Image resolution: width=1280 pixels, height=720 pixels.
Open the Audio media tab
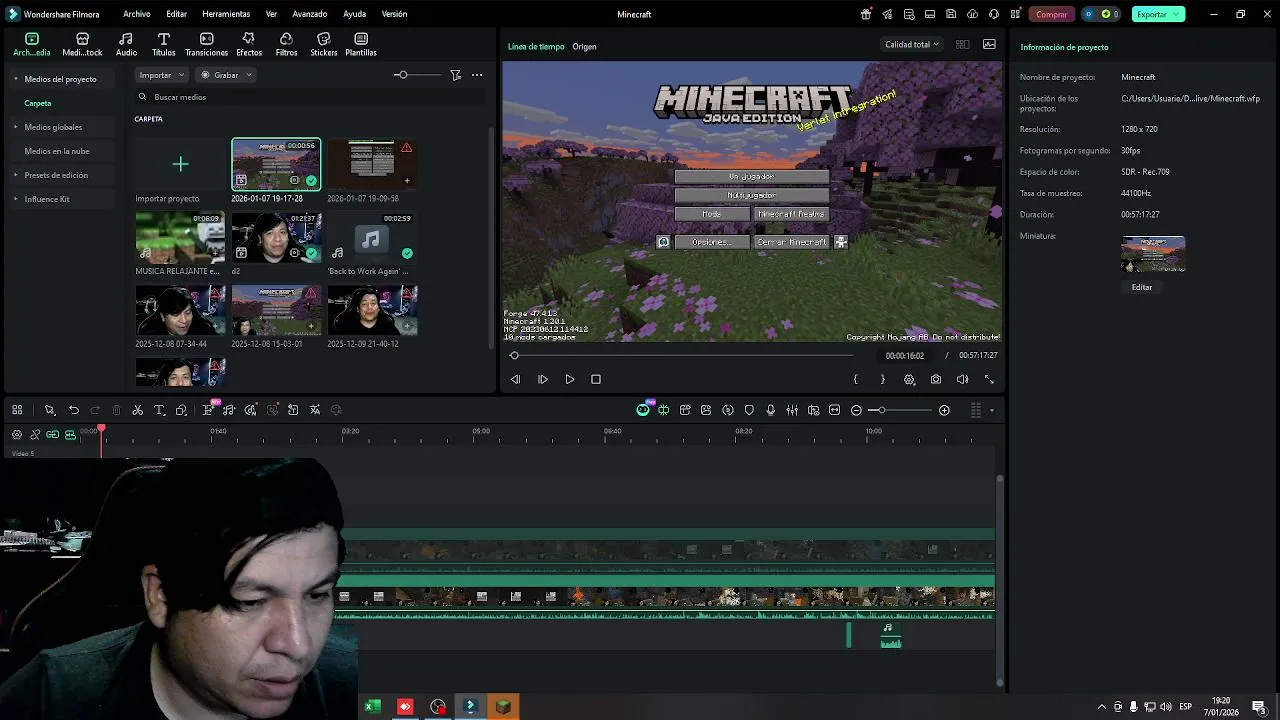click(126, 44)
